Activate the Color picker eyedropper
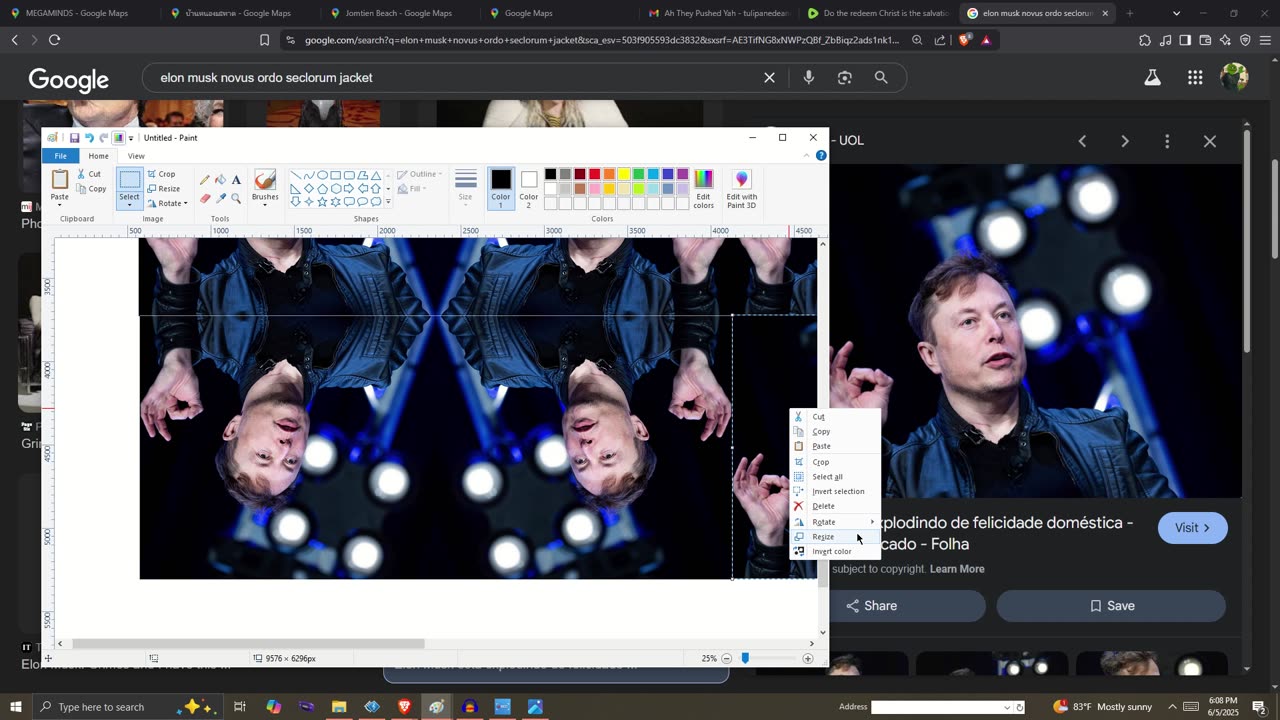Screen dimensions: 1280x720 (x=220, y=198)
